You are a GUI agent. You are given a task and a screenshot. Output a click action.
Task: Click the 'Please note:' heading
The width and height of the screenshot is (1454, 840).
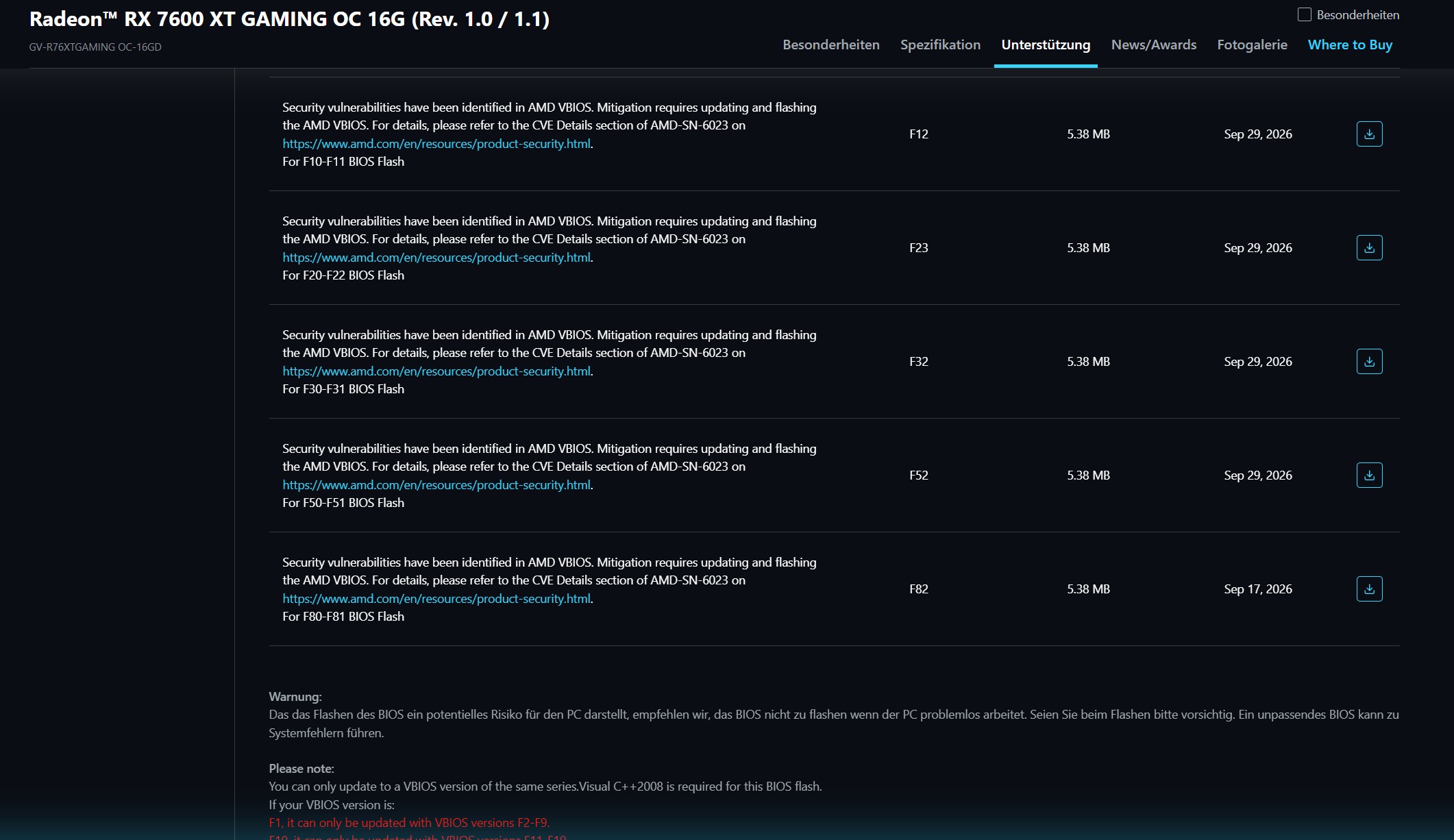point(301,768)
